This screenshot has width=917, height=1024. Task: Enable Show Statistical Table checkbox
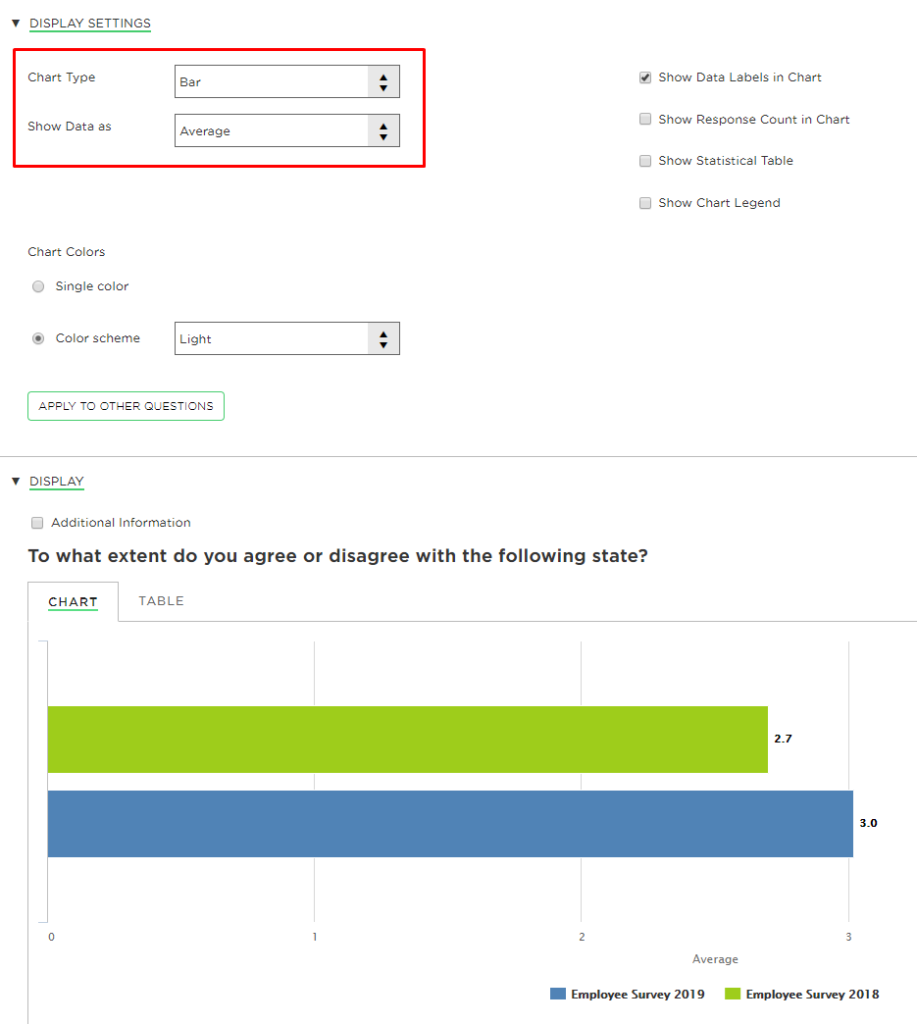(x=645, y=161)
